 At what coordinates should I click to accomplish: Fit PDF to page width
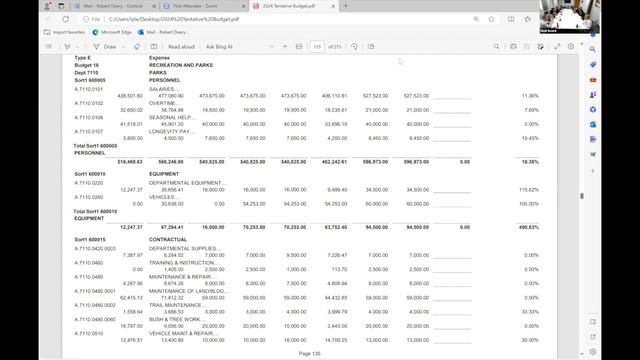tap(299, 47)
